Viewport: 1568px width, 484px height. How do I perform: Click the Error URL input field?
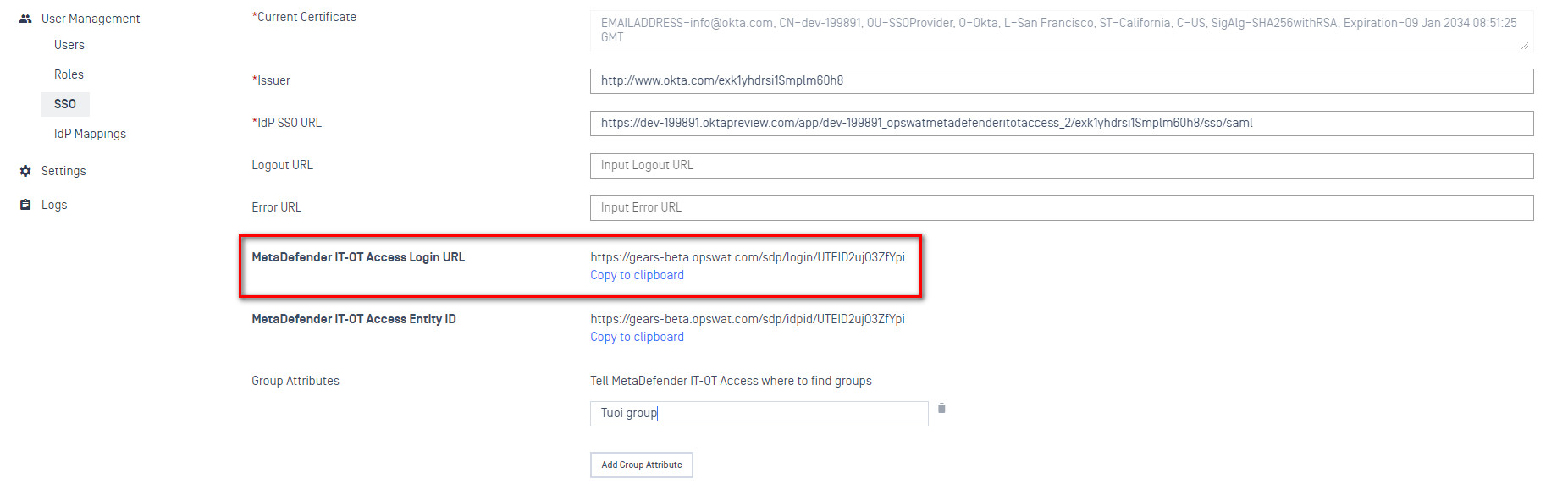coord(1062,208)
